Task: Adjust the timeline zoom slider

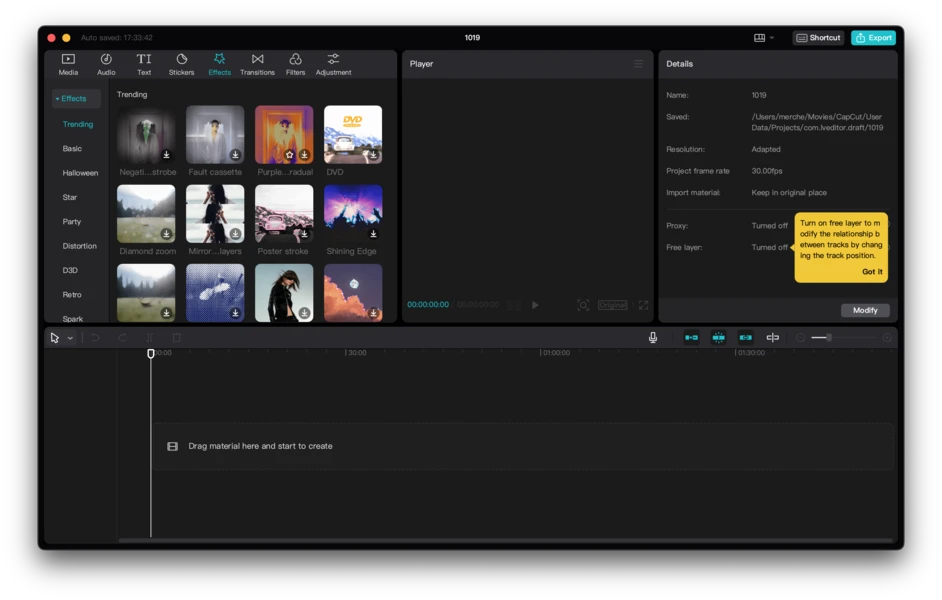Action: click(830, 337)
